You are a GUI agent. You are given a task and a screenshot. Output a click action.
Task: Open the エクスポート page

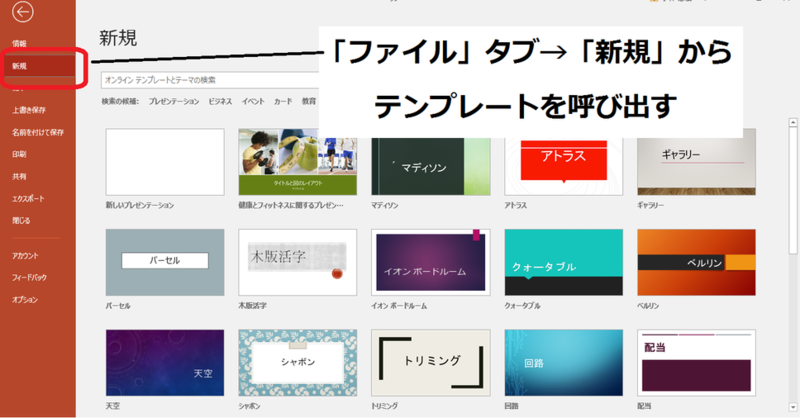point(29,199)
